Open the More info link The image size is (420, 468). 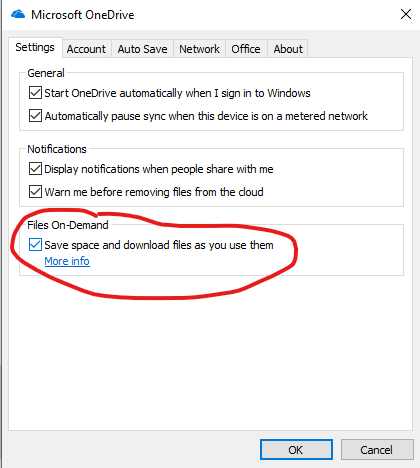[x=67, y=261]
